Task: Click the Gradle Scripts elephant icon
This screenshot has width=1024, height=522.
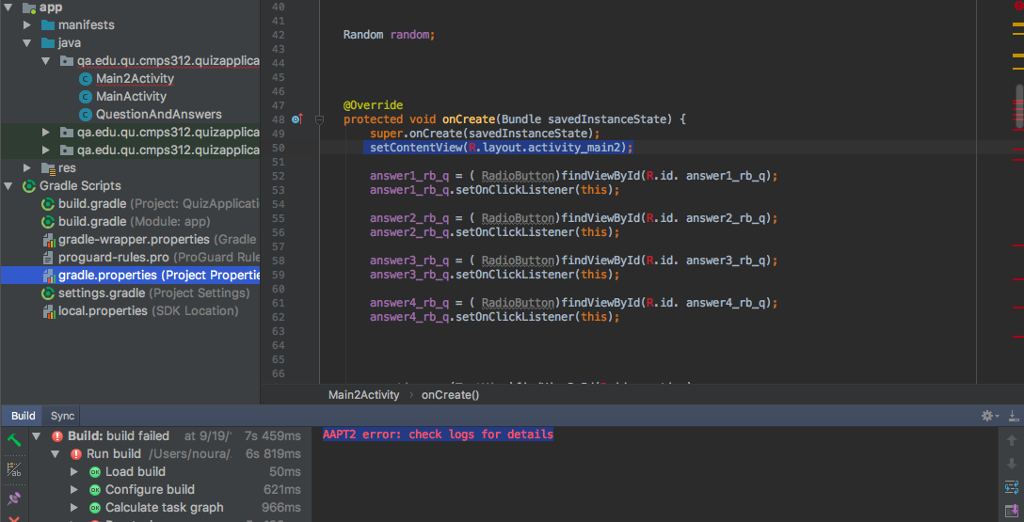Action: tap(28, 186)
